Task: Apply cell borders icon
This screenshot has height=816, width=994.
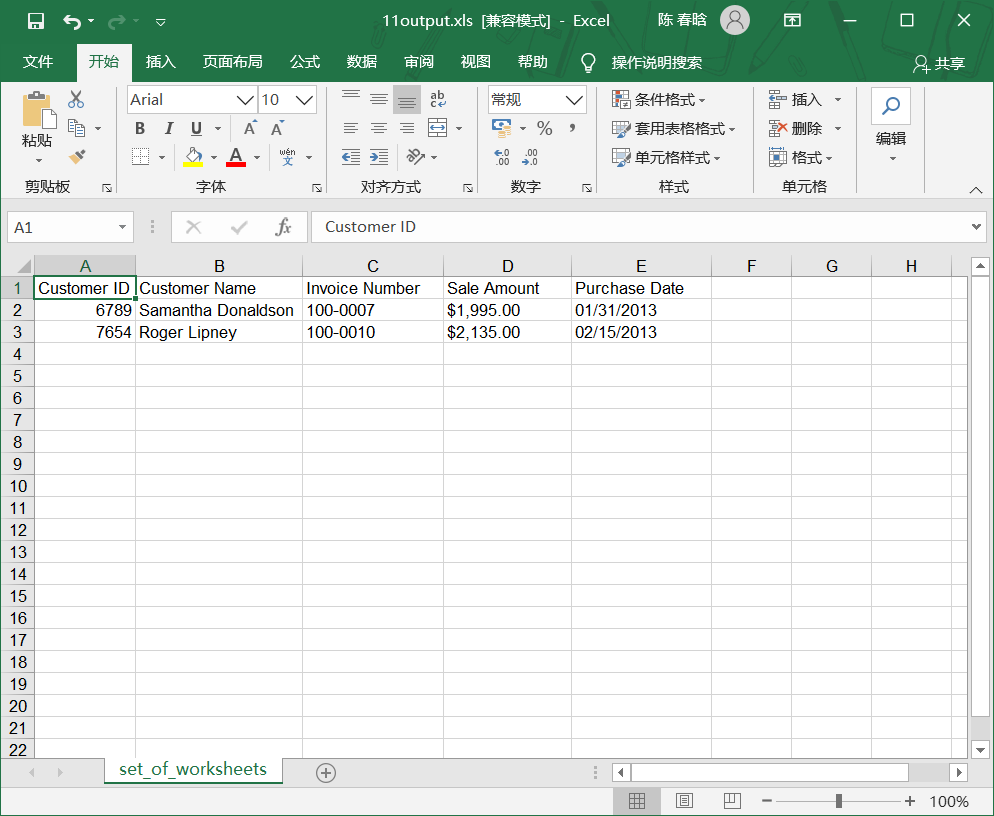Action: click(x=140, y=157)
